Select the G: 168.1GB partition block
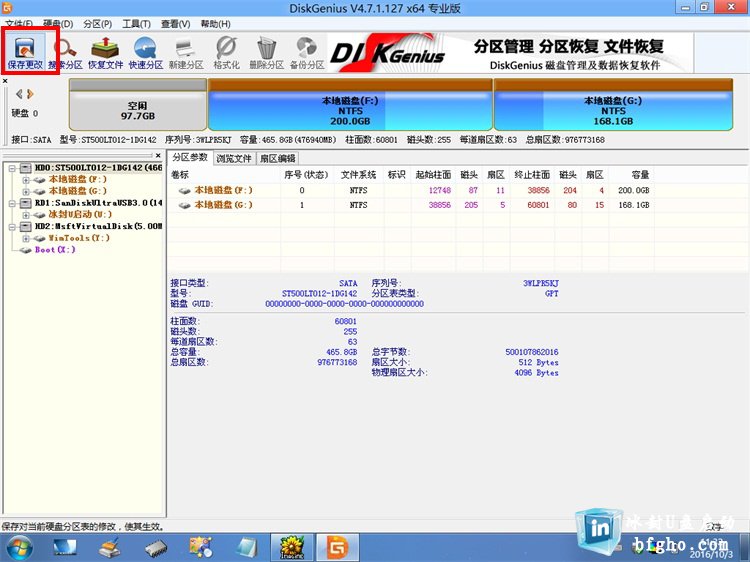The width and height of the screenshot is (750, 562). click(613, 105)
